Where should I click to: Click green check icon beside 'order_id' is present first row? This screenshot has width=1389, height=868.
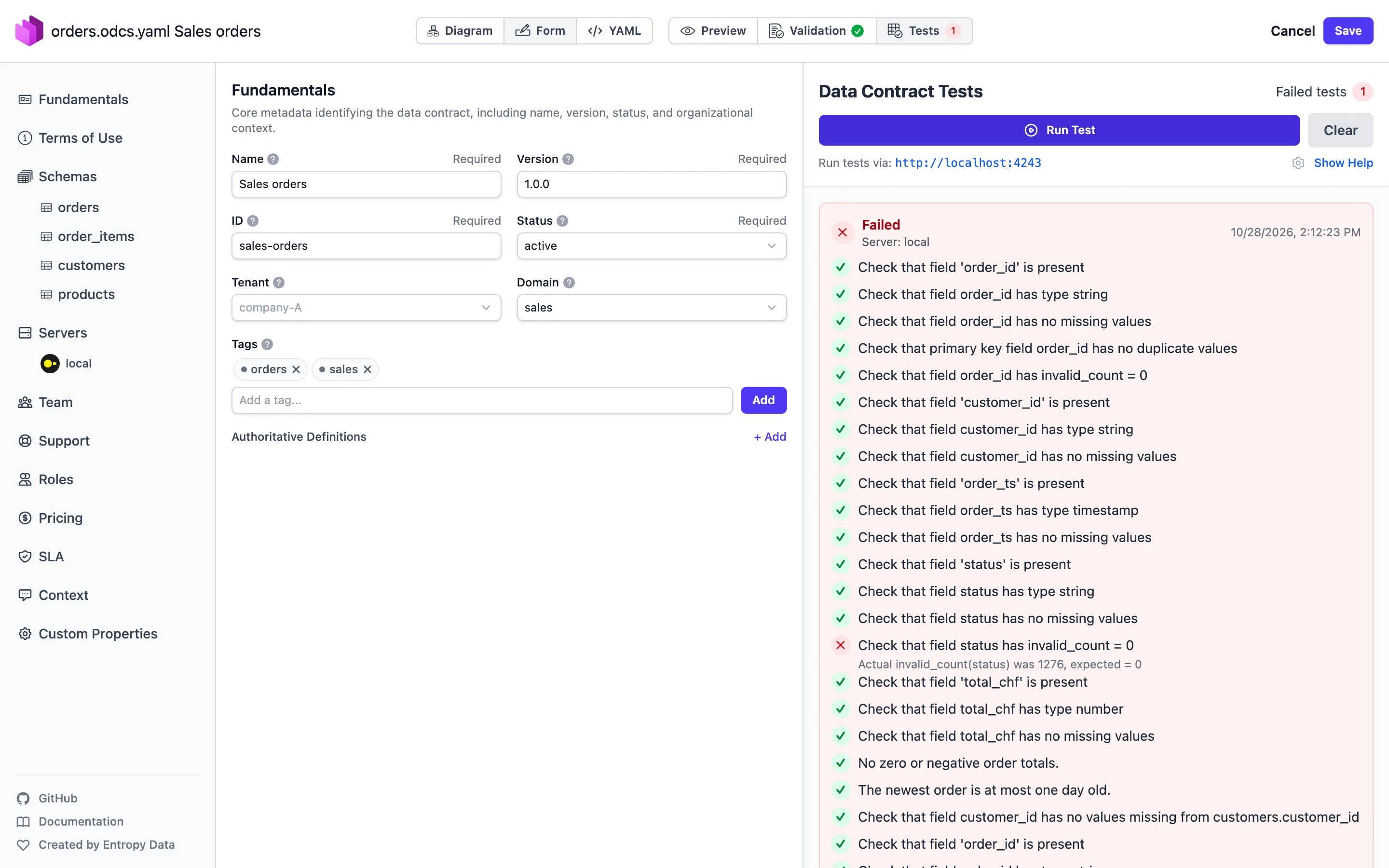pos(841,268)
